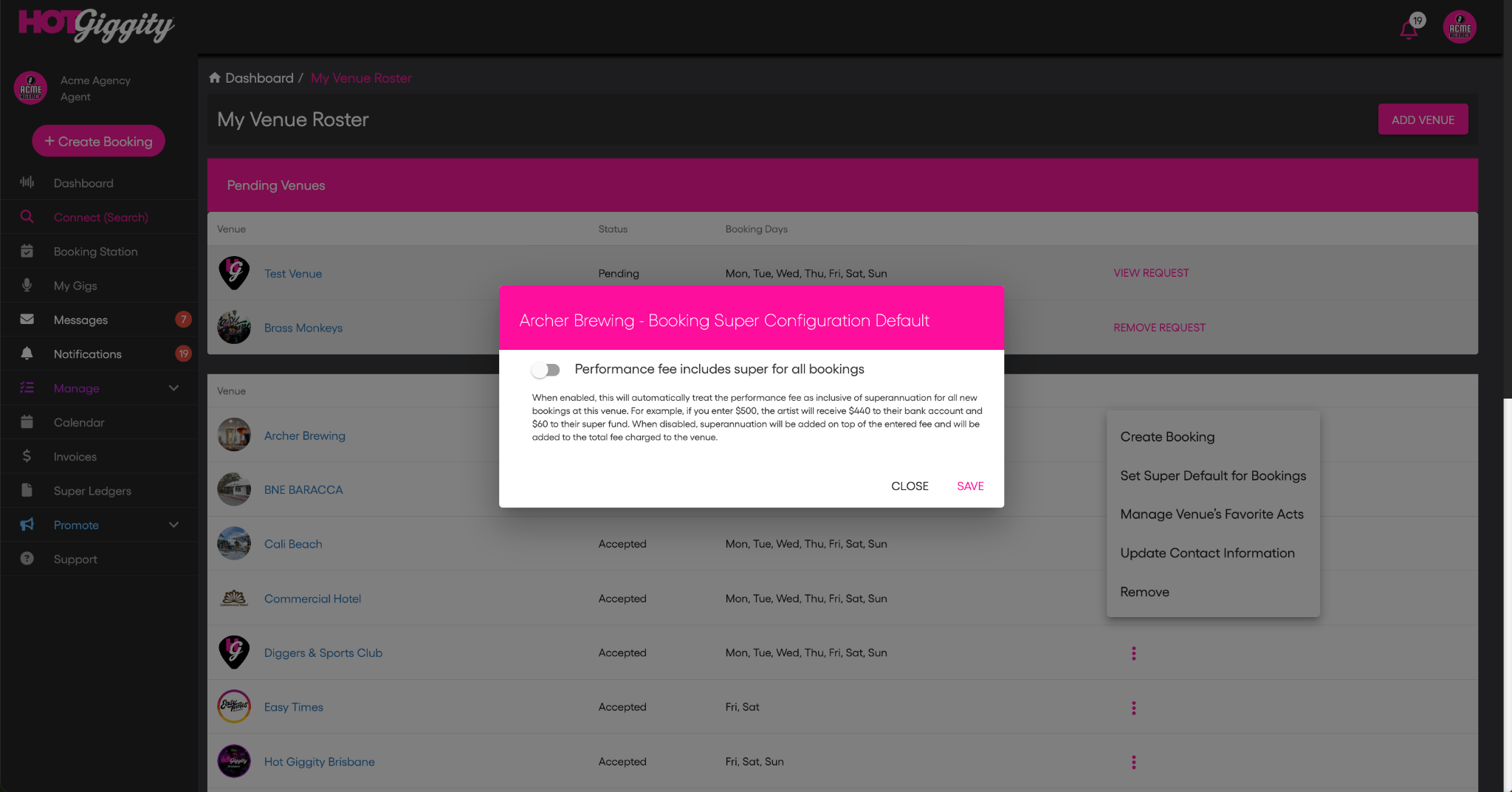Viewport: 1512px width, 792px height.
Task: Click the CLOSE button in dialog
Action: (x=910, y=486)
